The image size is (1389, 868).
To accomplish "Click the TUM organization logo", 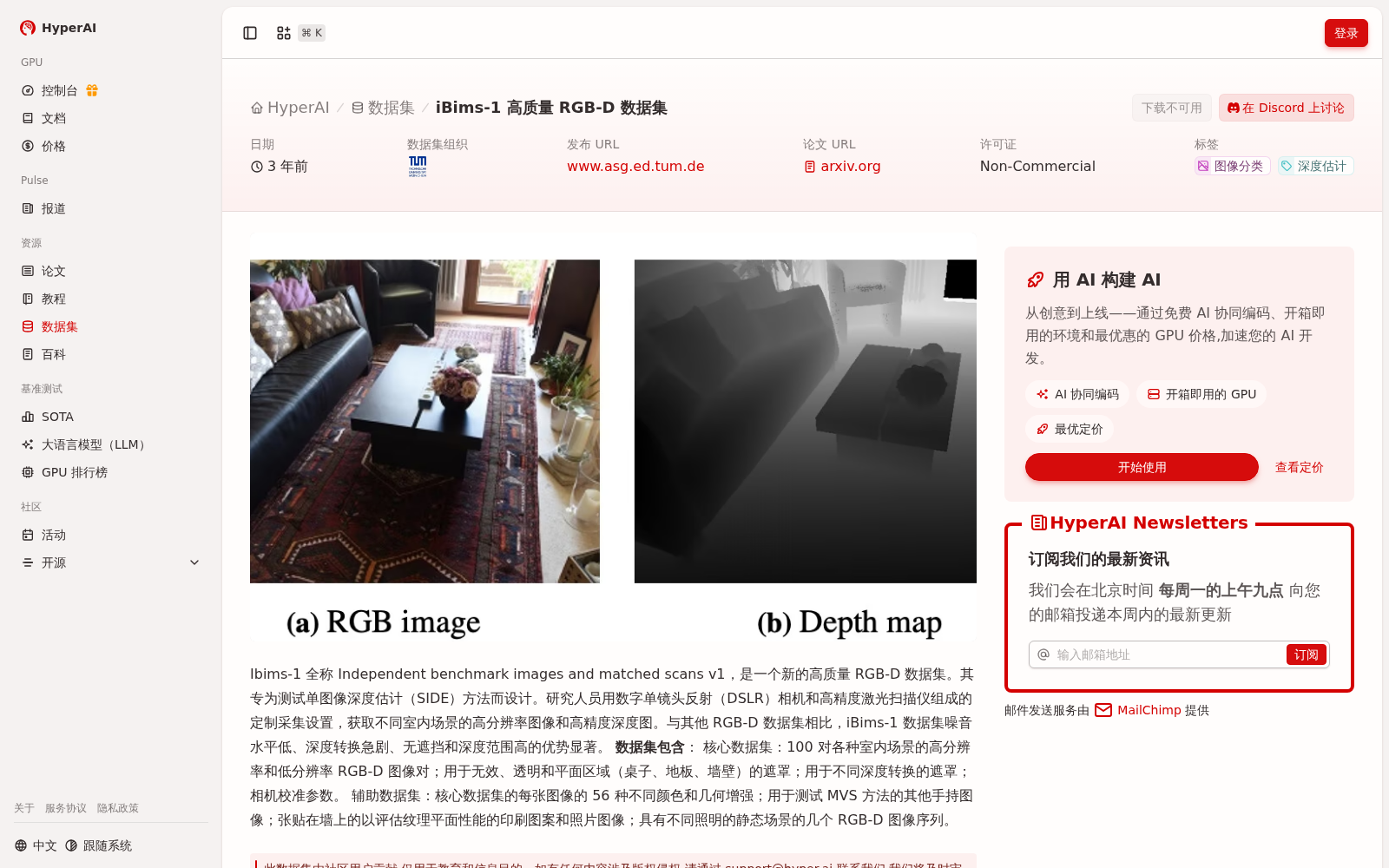I will 418,167.
